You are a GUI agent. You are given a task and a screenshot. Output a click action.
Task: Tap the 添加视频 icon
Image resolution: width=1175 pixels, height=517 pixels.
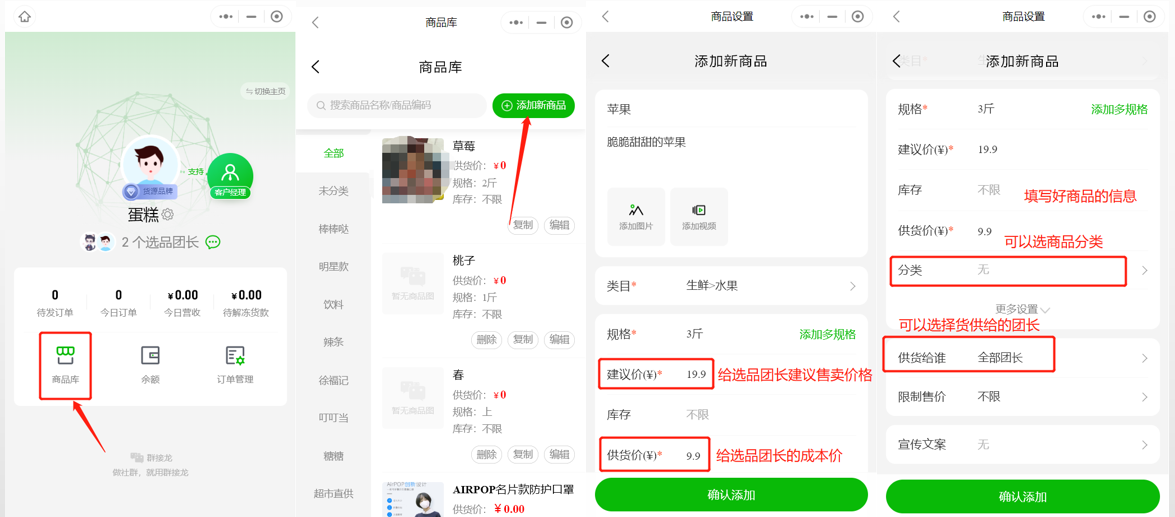(698, 217)
